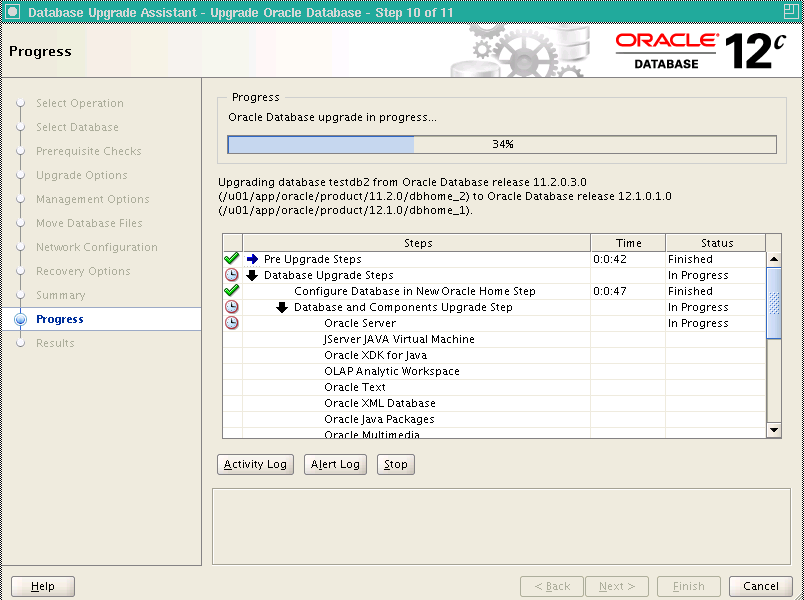Click the steps table vertical scrollbar thumb

[774, 303]
